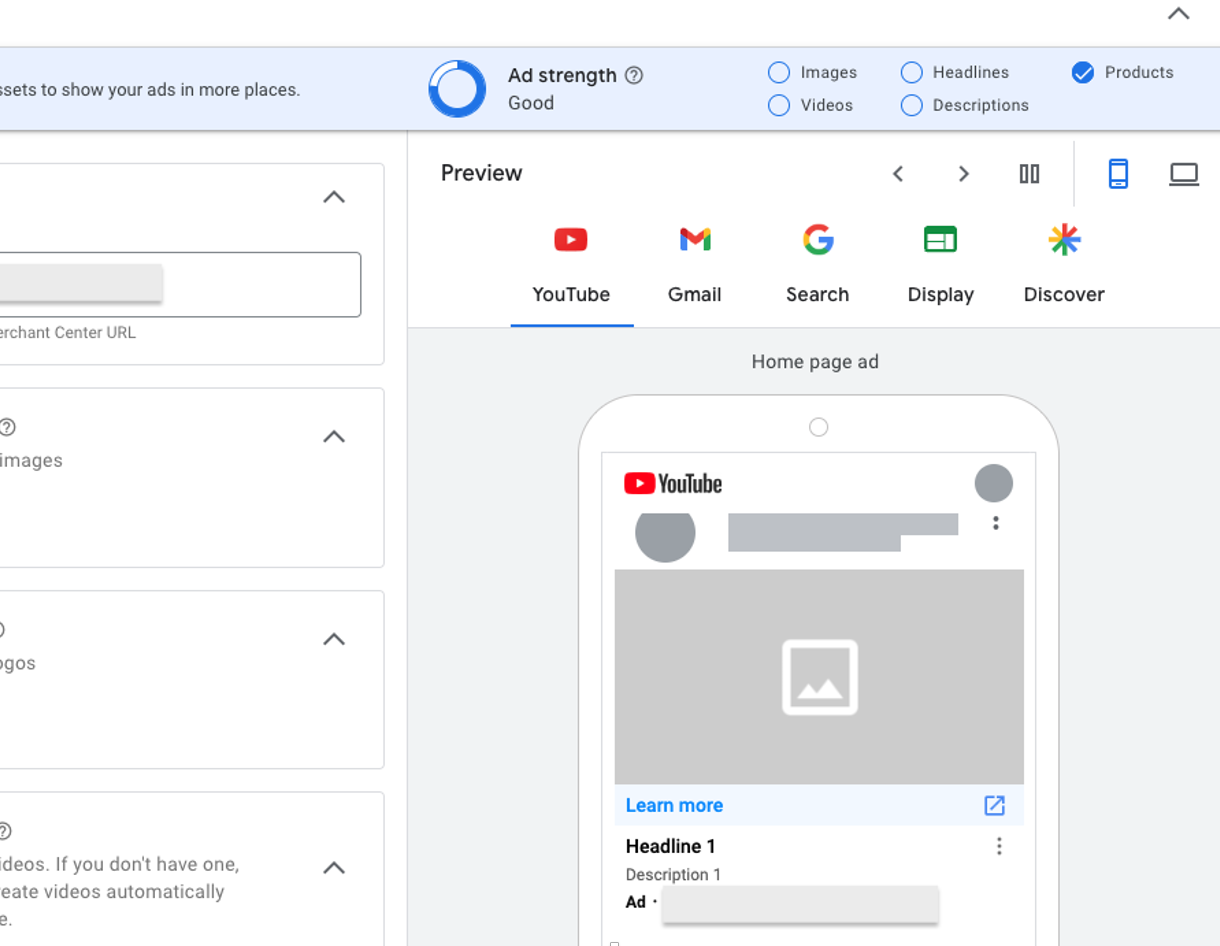Show the previous ad preview
The image size is (1220, 946).
[898, 174]
